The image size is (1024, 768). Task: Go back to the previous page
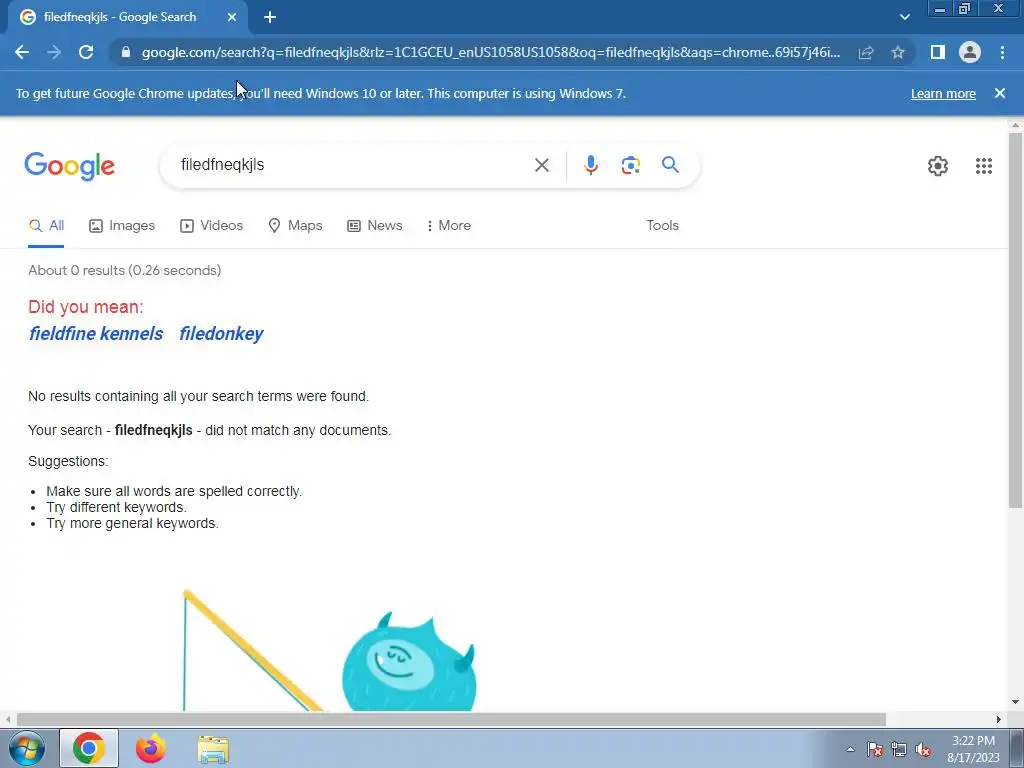click(x=22, y=52)
